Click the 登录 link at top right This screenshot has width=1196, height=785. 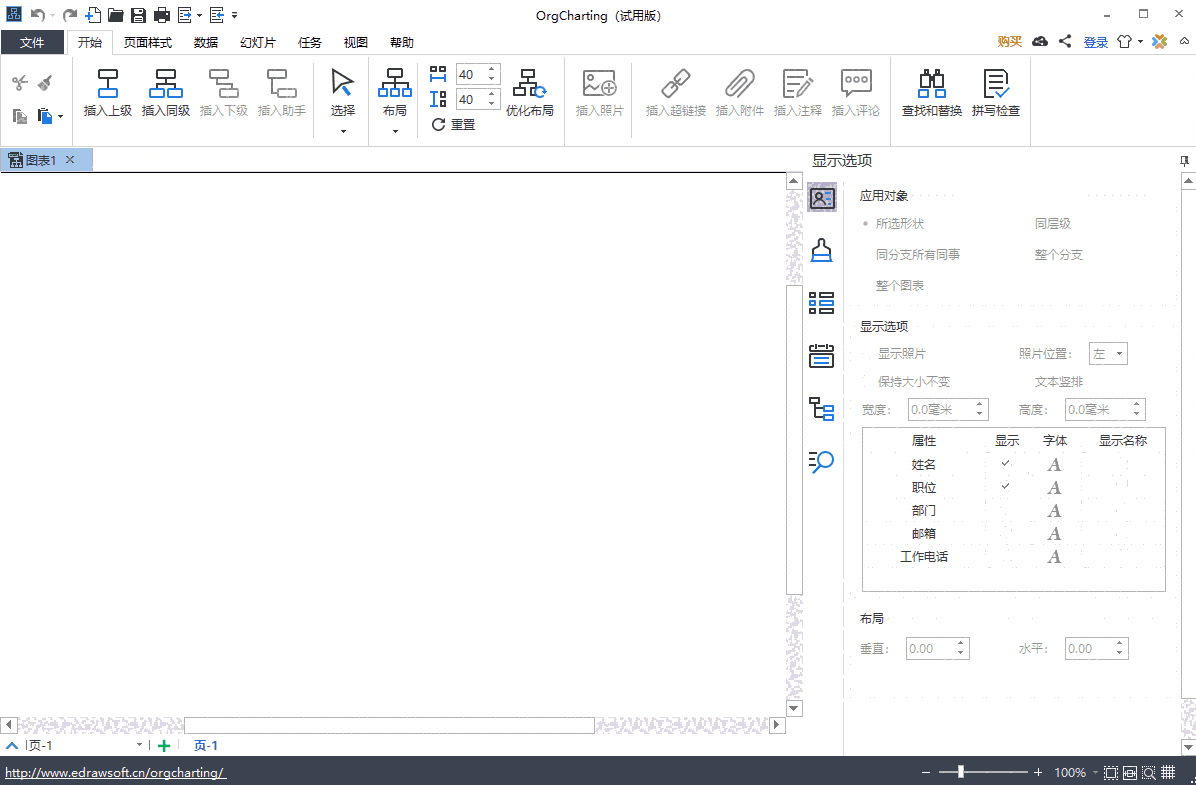(x=1095, y=42)
